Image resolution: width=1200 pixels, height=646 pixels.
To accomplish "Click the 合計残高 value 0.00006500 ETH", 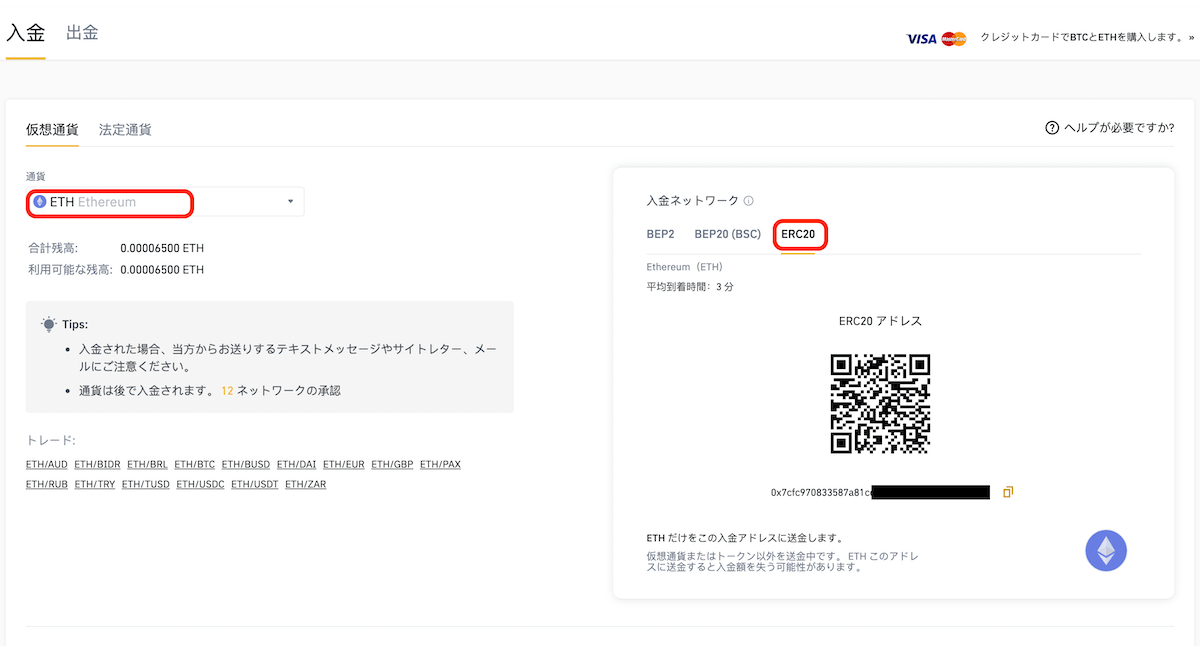I will (162, 248).
